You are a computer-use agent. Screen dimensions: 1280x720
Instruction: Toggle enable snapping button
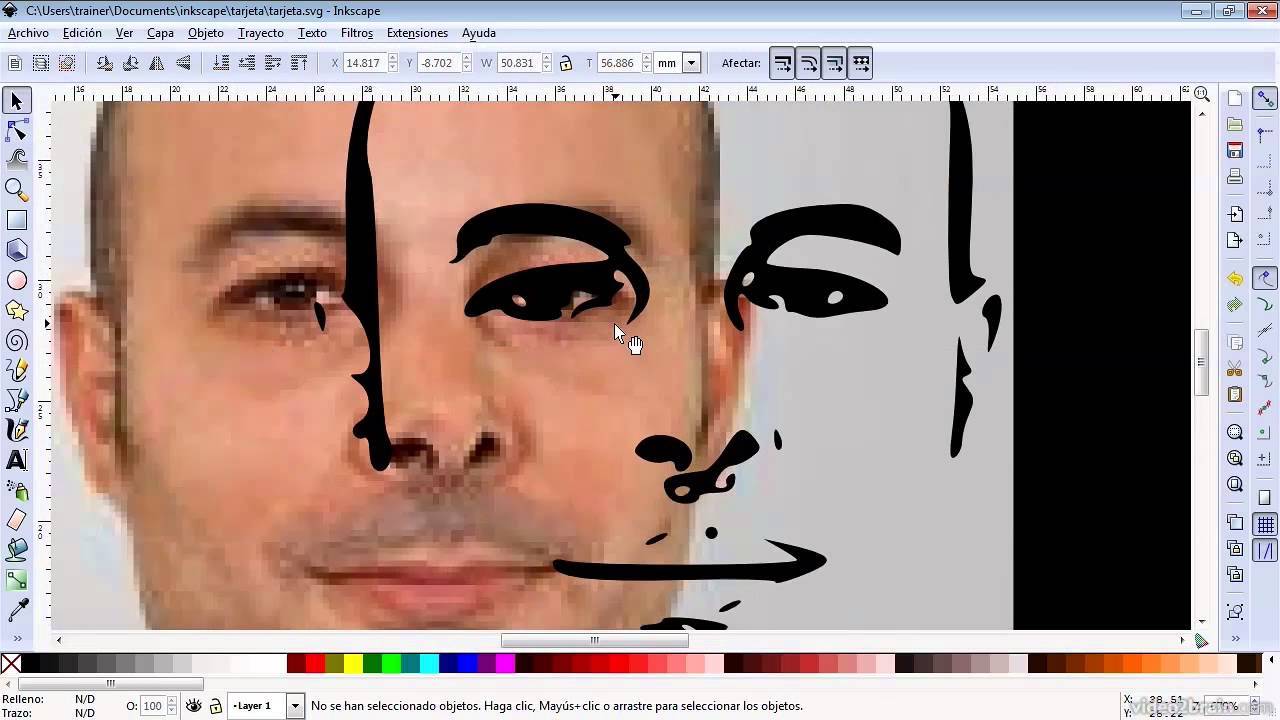1266,99
